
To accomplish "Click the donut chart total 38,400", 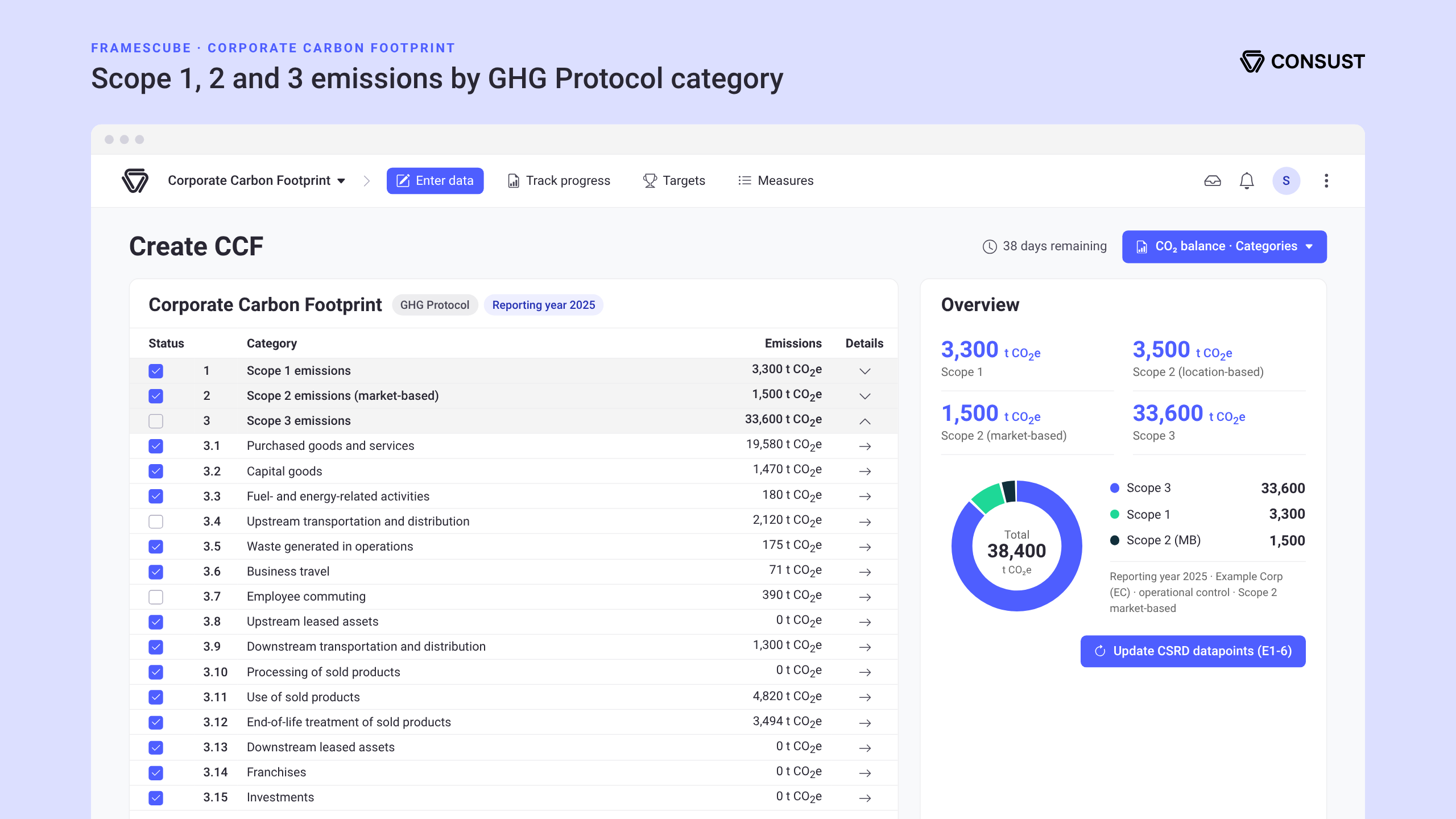I will click(1017, 551).
